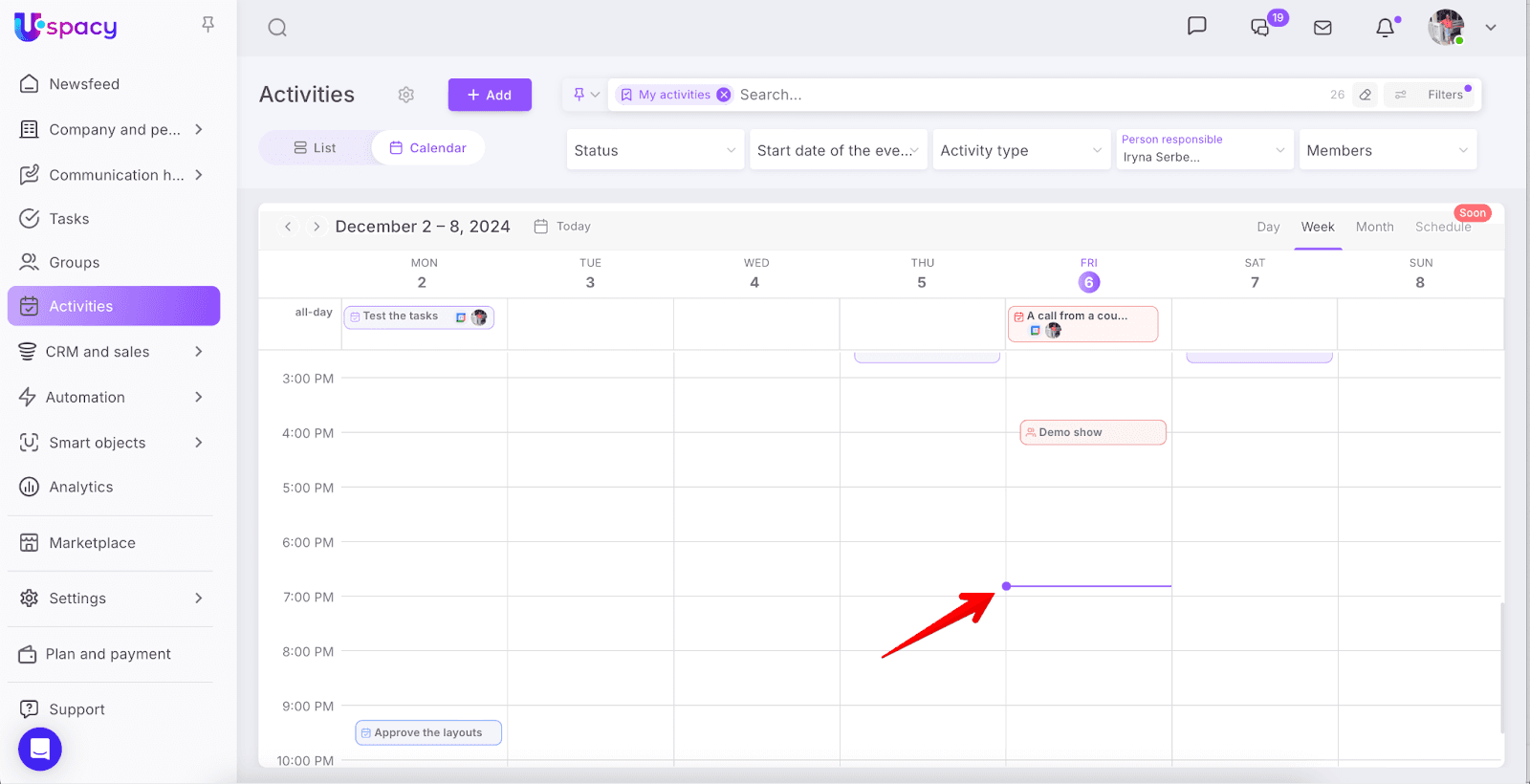This screenshot has height=784, width=1530.
Task: Switch to List view
Action: point(315,148)
